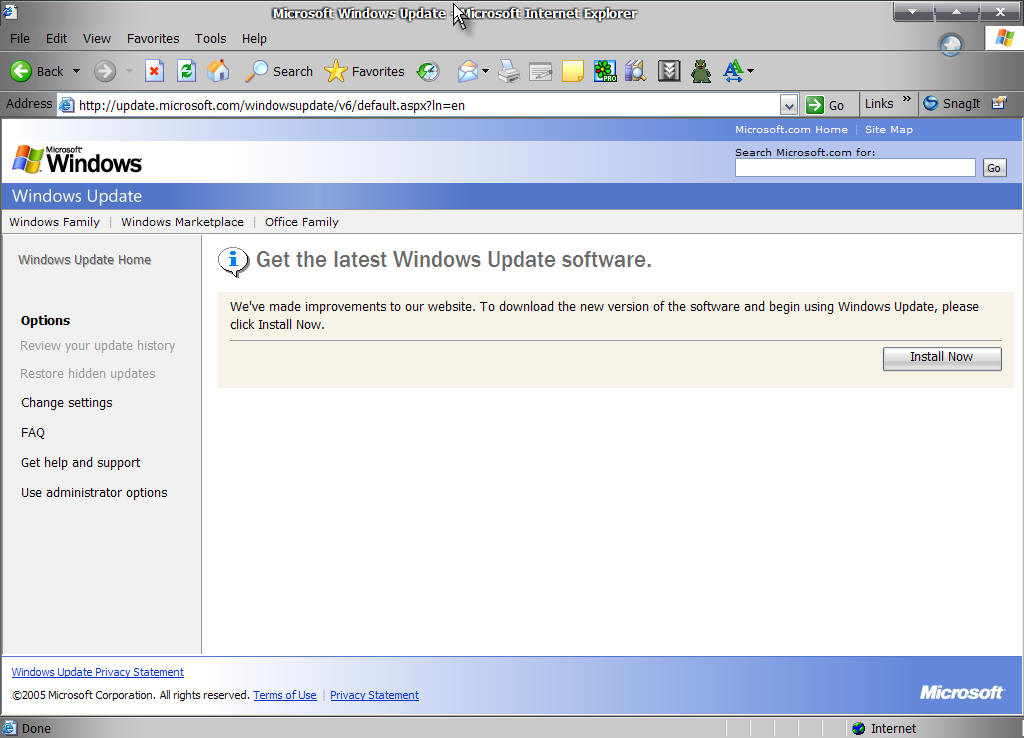Click the dark downward-arrows toolbar icon
The width and height of the screenshot is (1024, 738).
click(669, 71)
